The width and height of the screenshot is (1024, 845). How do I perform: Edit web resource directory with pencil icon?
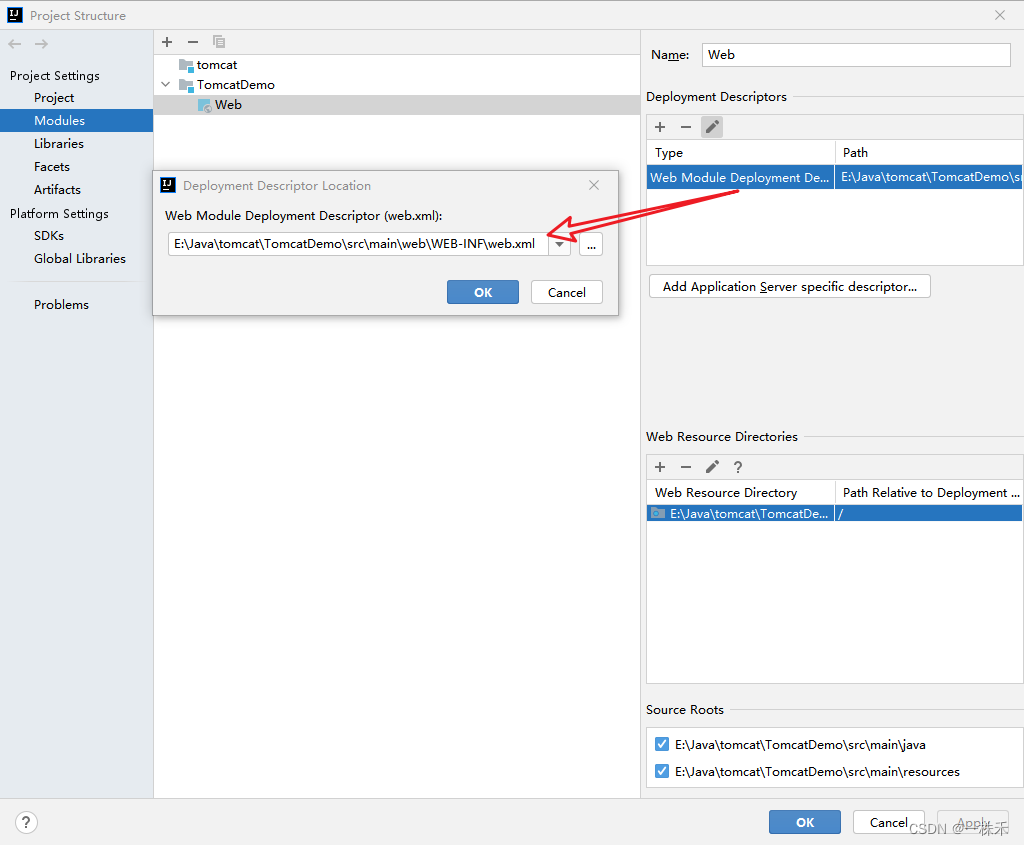(712, 467)
